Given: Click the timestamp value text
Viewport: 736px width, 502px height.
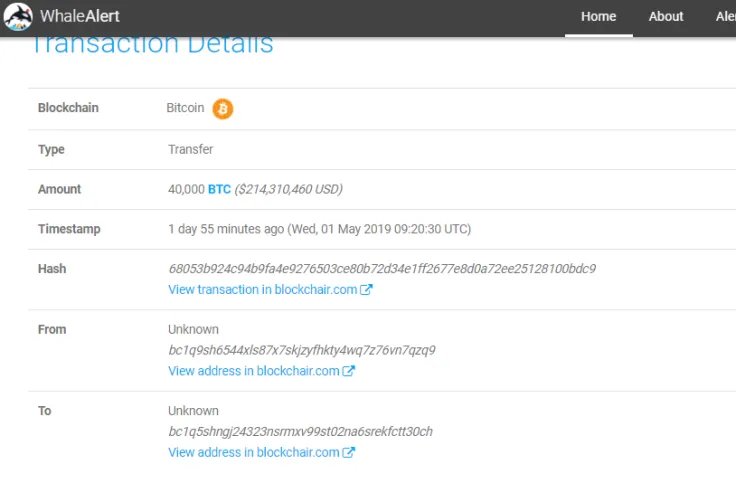Looking at the screenshot, I should (319, 229).
